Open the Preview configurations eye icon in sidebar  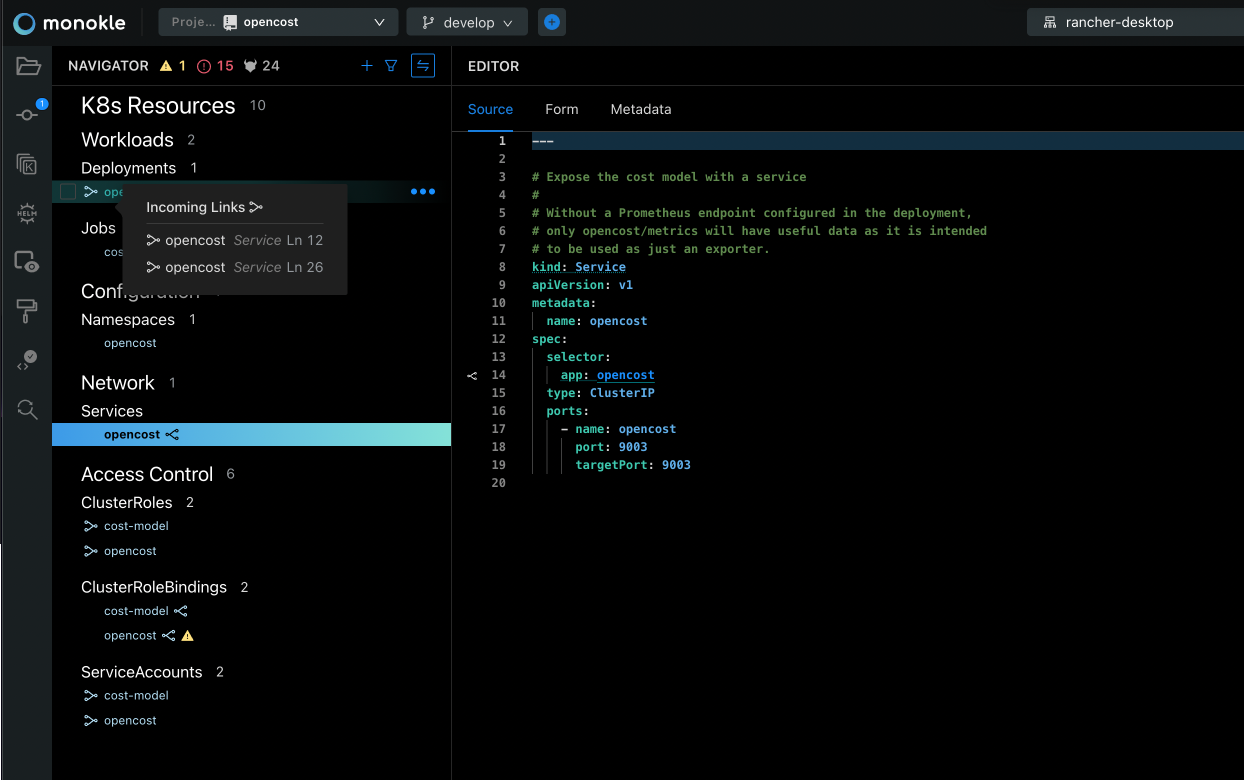tap(27, 262)
